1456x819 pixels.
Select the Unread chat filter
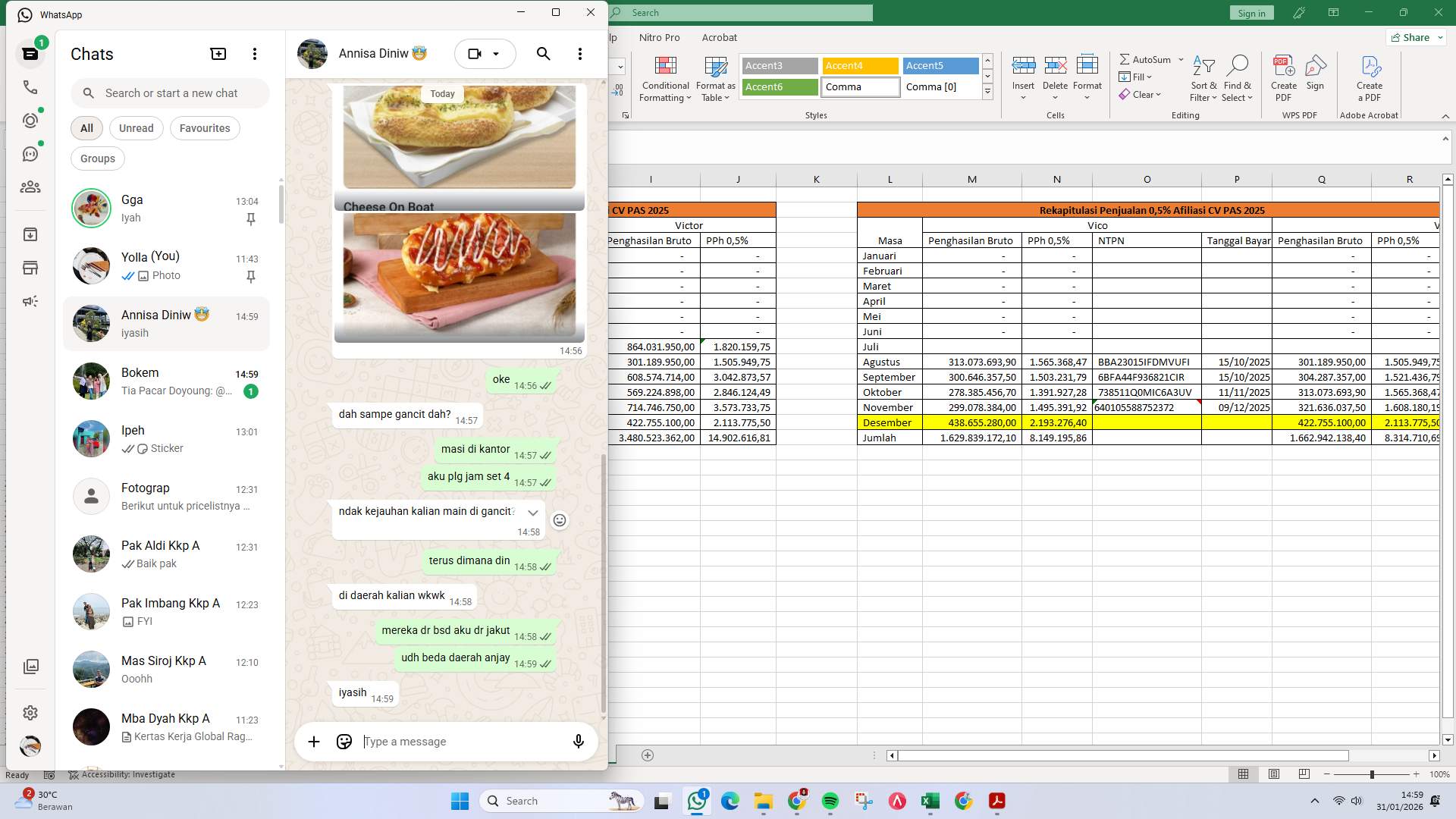click(136, 127)
